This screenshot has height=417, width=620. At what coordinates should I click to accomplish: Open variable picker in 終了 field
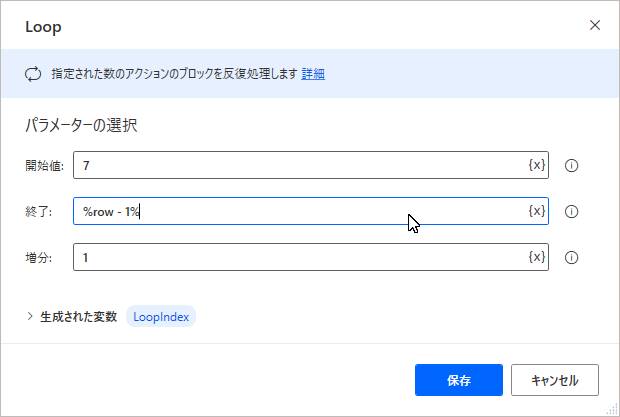[x=537, y=211]
